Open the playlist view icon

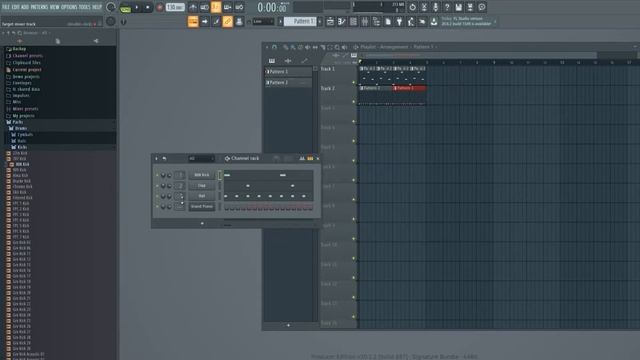tap(330, 22)
